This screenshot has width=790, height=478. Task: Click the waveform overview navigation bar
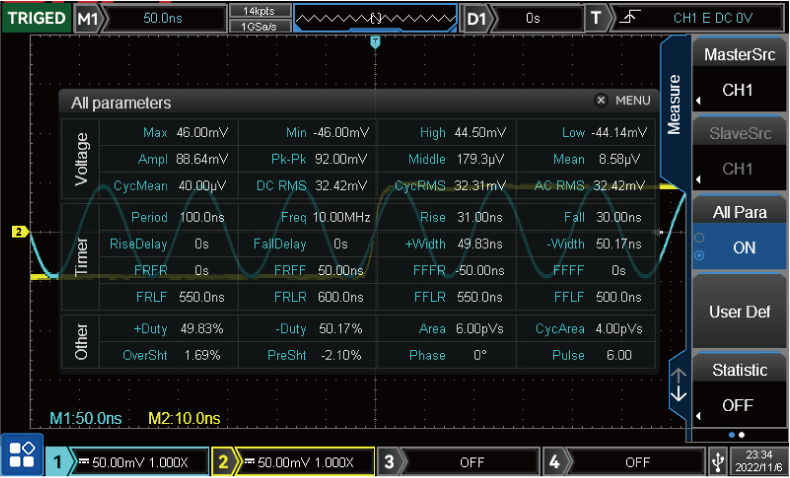click(x=375, y=18)
